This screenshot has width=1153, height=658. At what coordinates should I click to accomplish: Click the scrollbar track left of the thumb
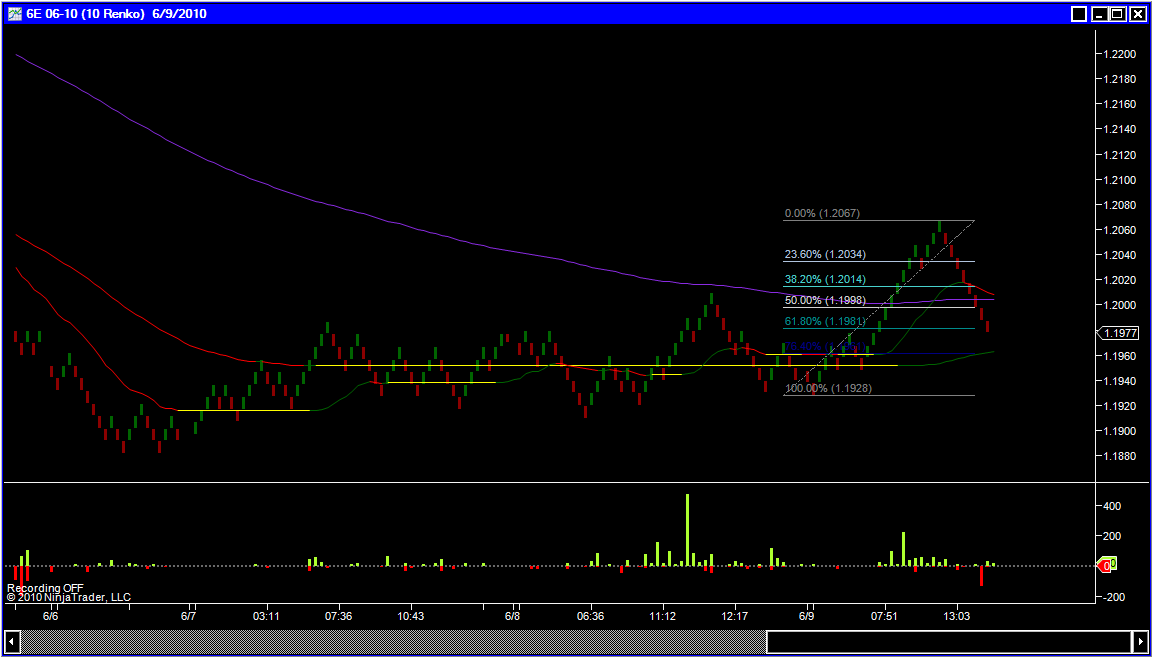coord(394,642)
